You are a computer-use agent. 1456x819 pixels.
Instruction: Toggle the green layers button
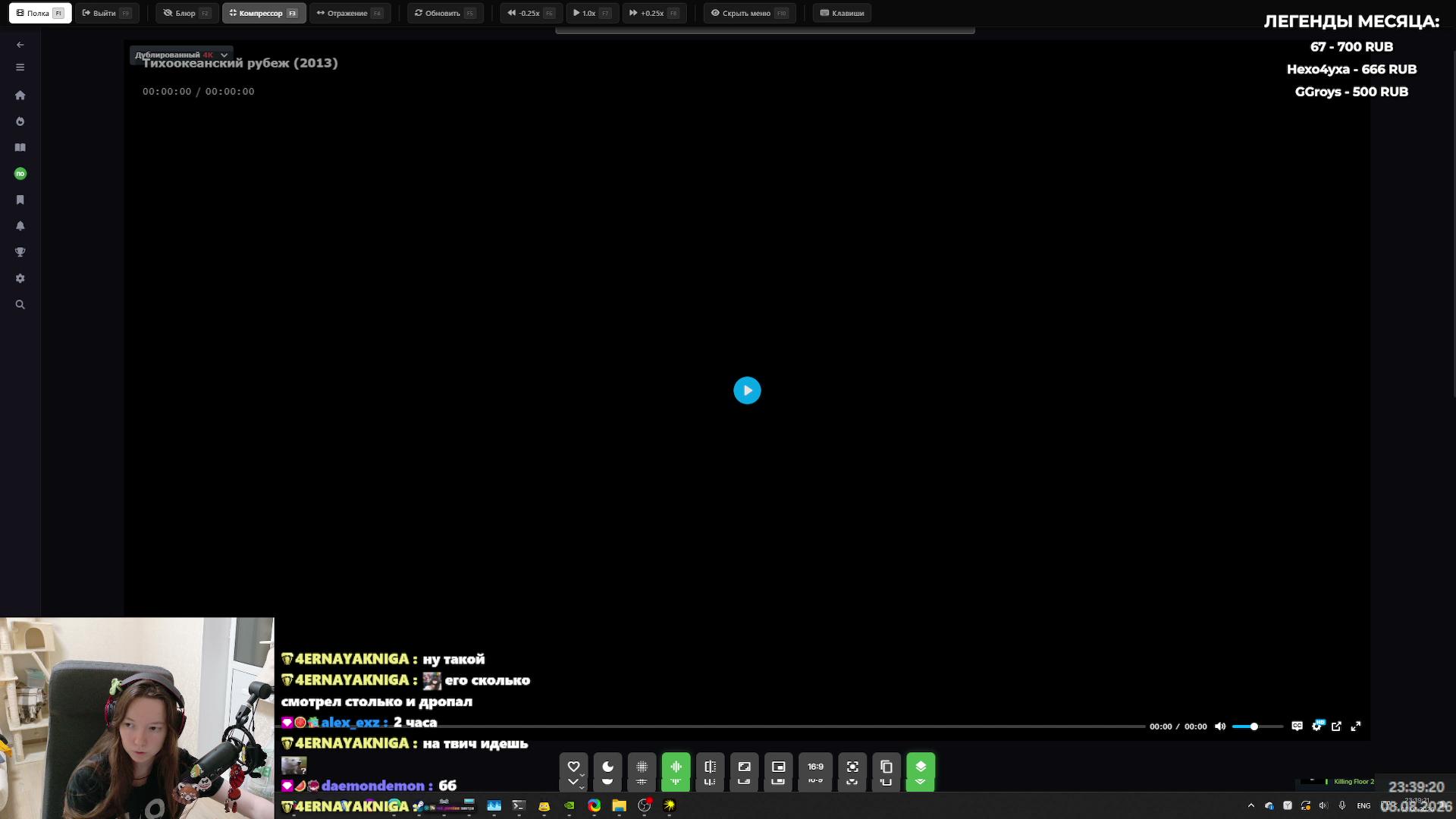tap(921, 767)
